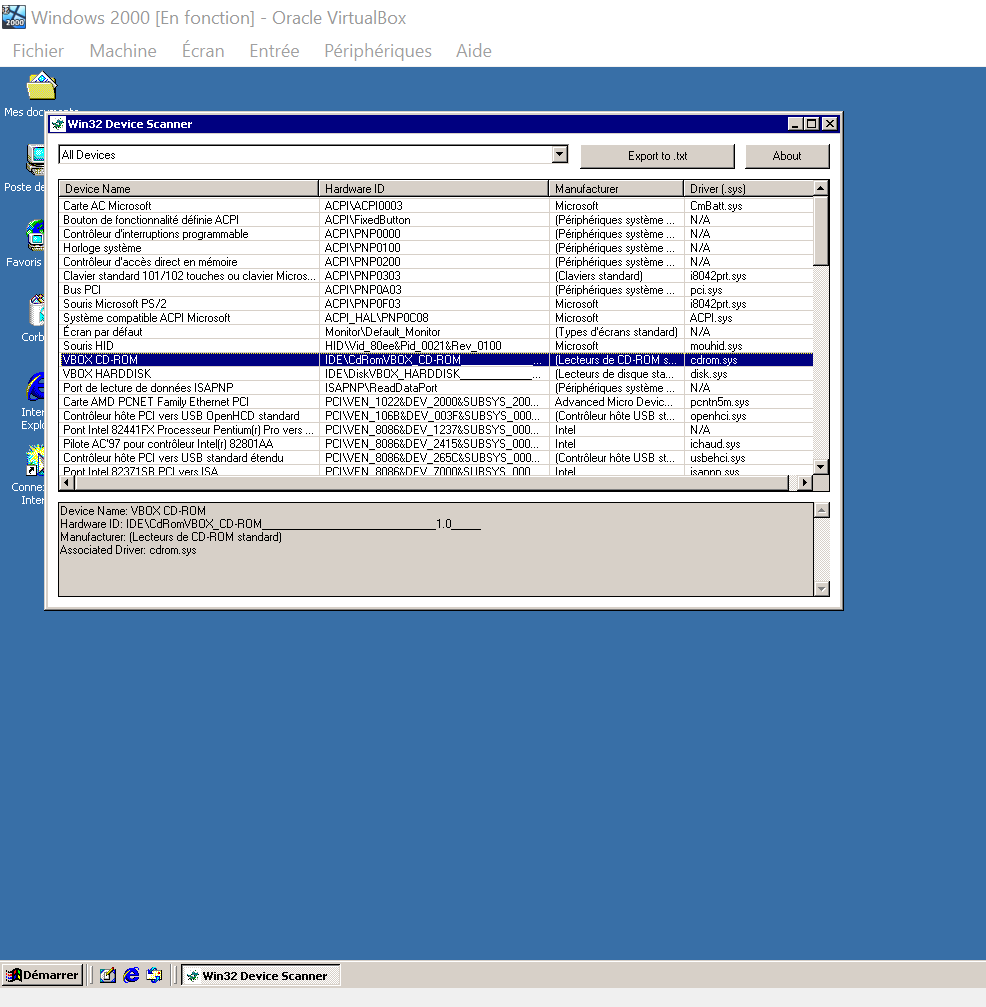Sort by Hardware ID column header
Viewport: 986px width, 1007px height.
(434, 189)
